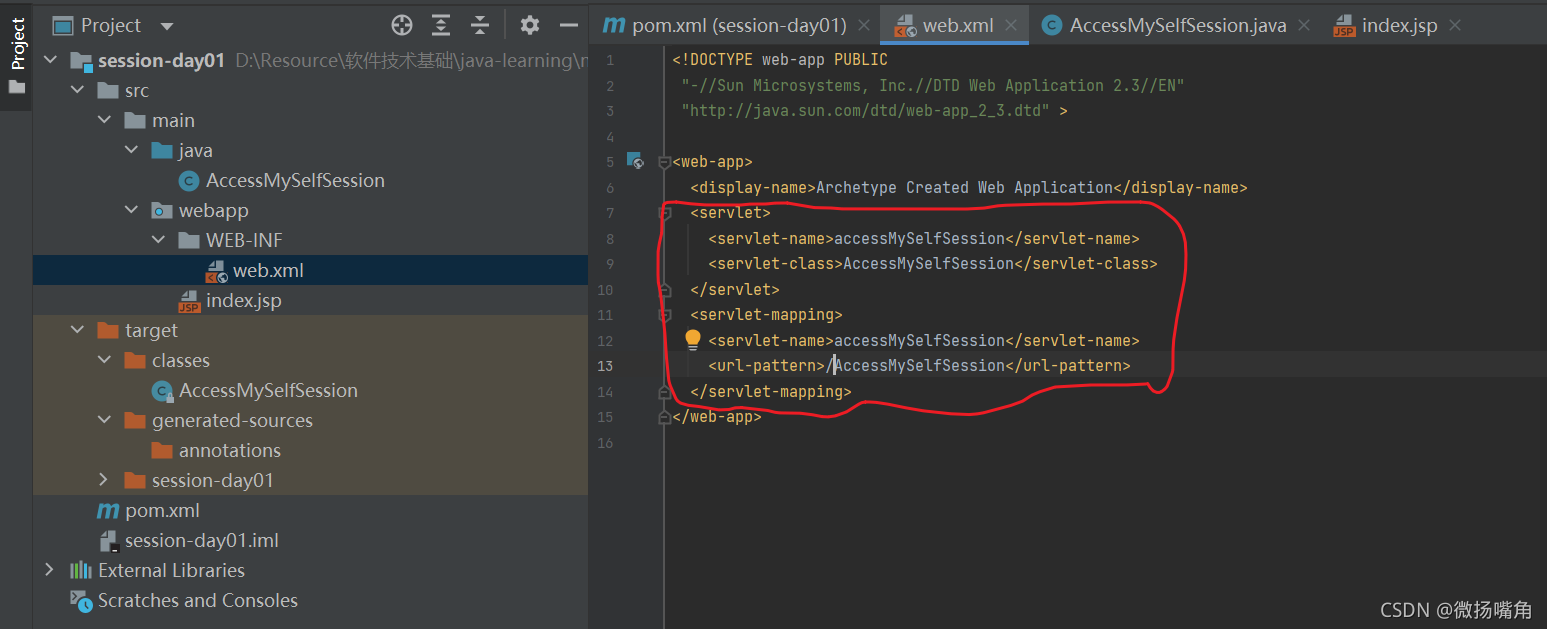The height and width of the screenshot is (629, 1547).
Task: Click the vertical Project tool window button
Action: [x=16, y=42]
